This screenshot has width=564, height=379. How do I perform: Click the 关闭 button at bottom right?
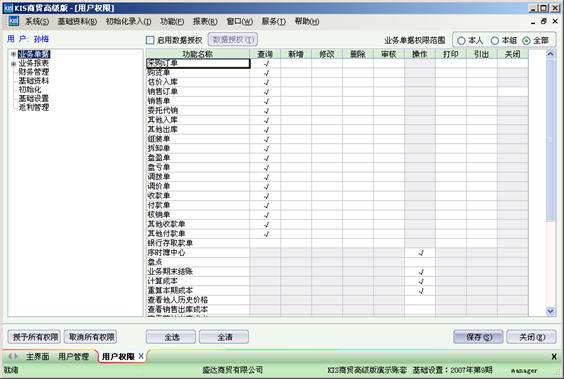(x=532, y=337)
